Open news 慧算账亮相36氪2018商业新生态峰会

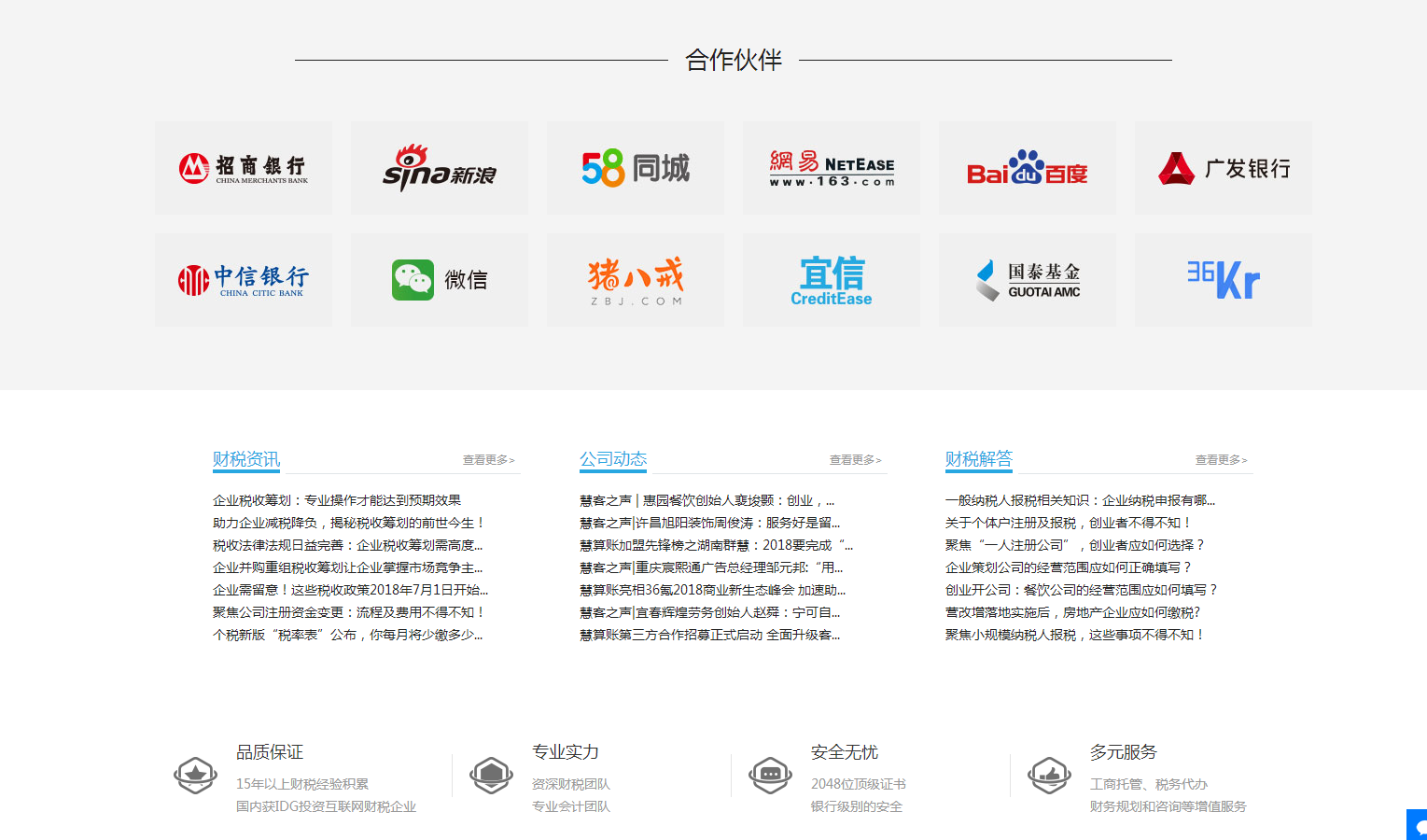(713, 590)
